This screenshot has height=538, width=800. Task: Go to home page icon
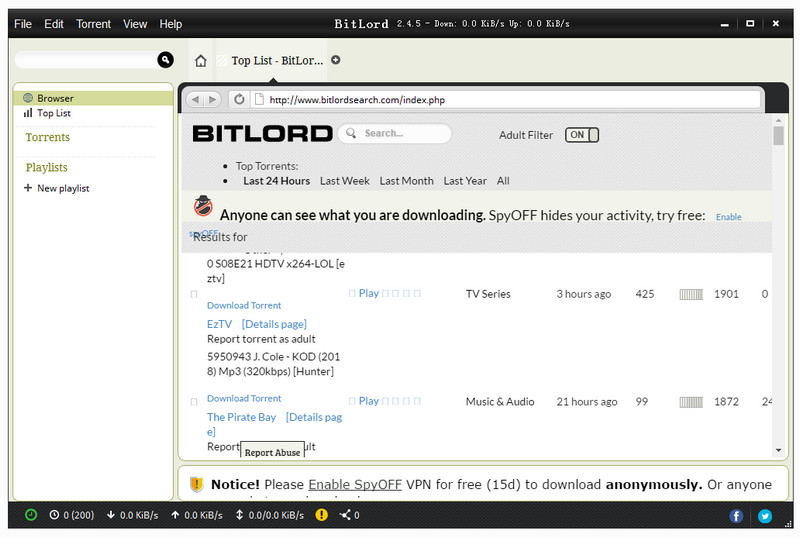tap(201, 61)
